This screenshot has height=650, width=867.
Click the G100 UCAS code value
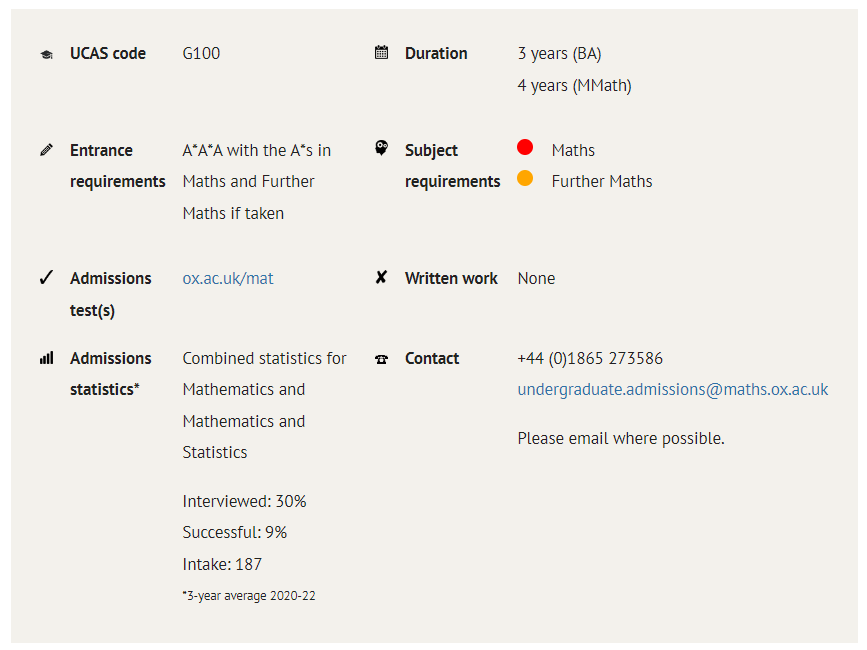(201, 53)
